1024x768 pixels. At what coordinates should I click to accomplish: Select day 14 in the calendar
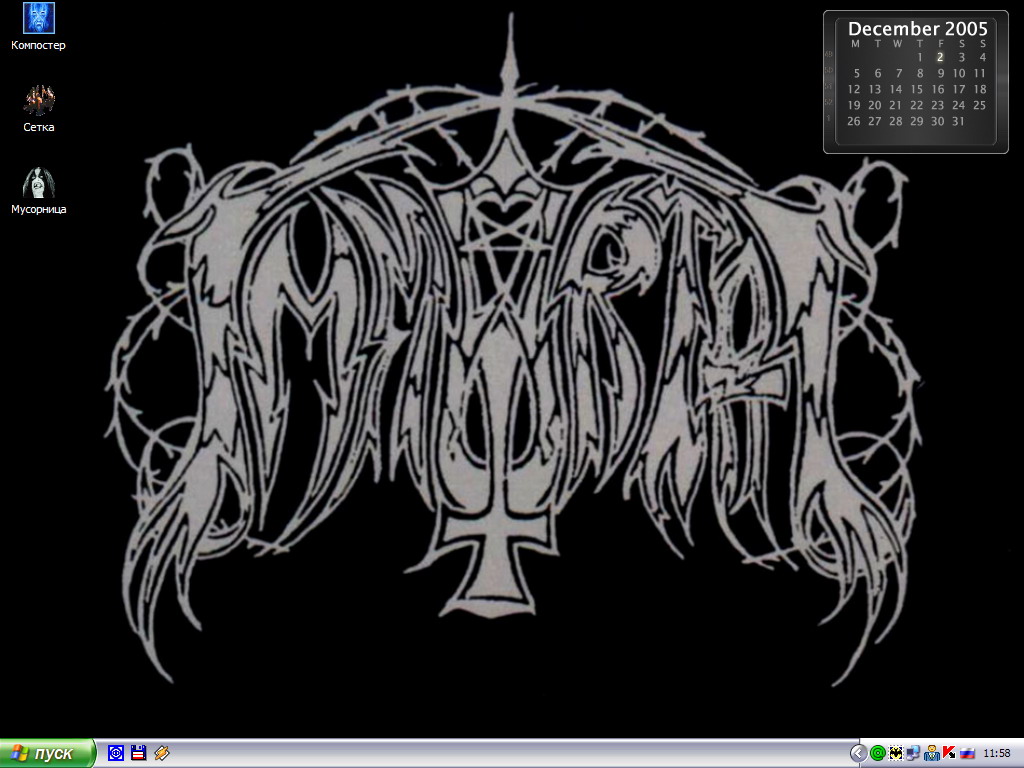(896, 89)
